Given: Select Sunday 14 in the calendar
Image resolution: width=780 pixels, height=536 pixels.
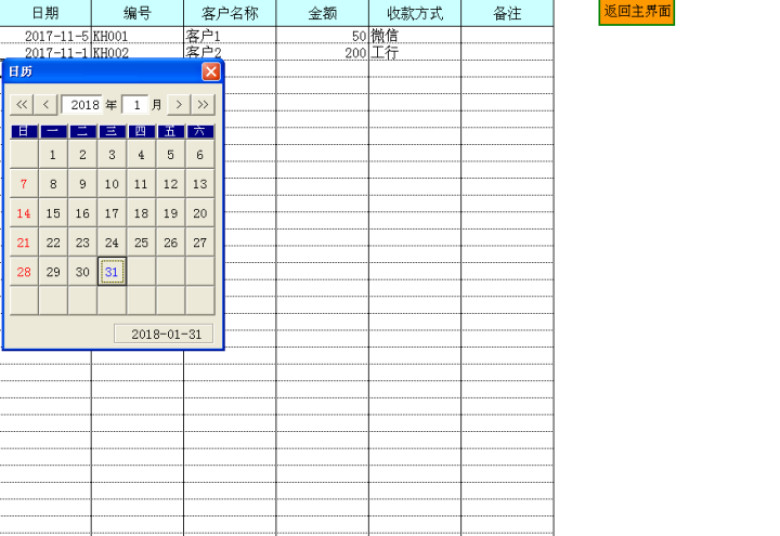Looking at the screenshot, I should click(x=23, y=213).
